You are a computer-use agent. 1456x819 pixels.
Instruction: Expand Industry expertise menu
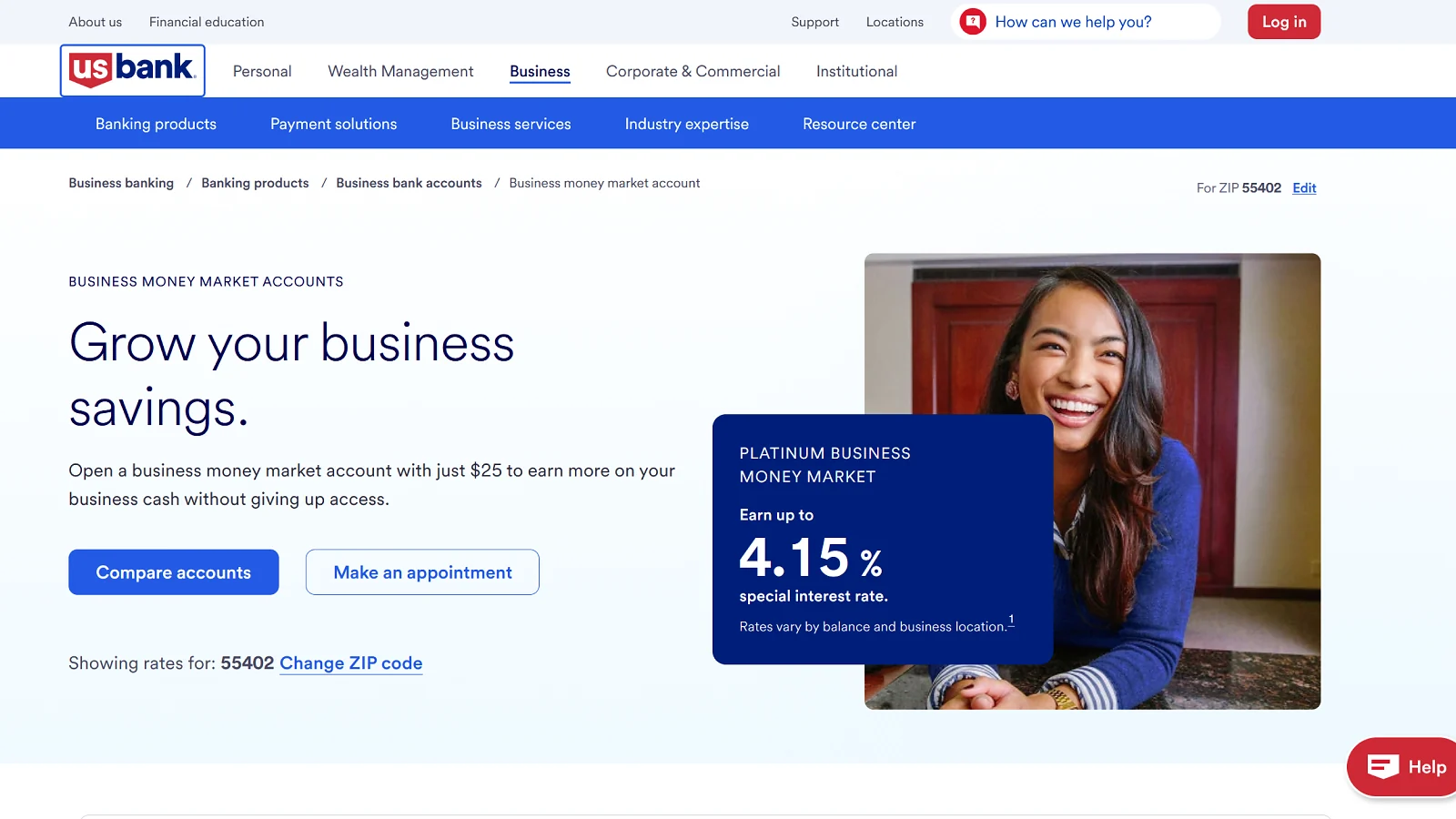(x=686, y=124)
